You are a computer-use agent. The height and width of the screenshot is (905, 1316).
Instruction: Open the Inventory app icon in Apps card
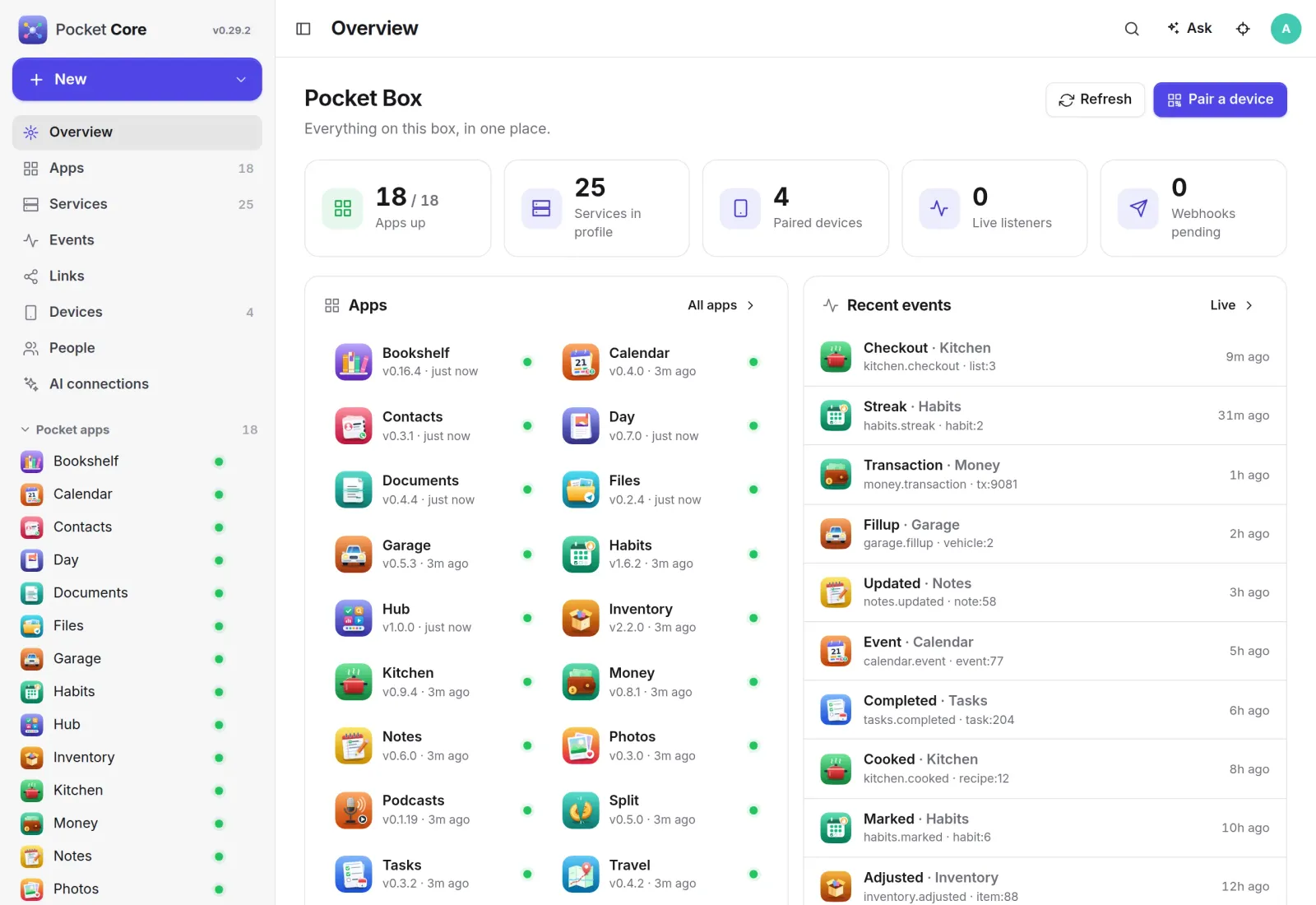[581, 618]
